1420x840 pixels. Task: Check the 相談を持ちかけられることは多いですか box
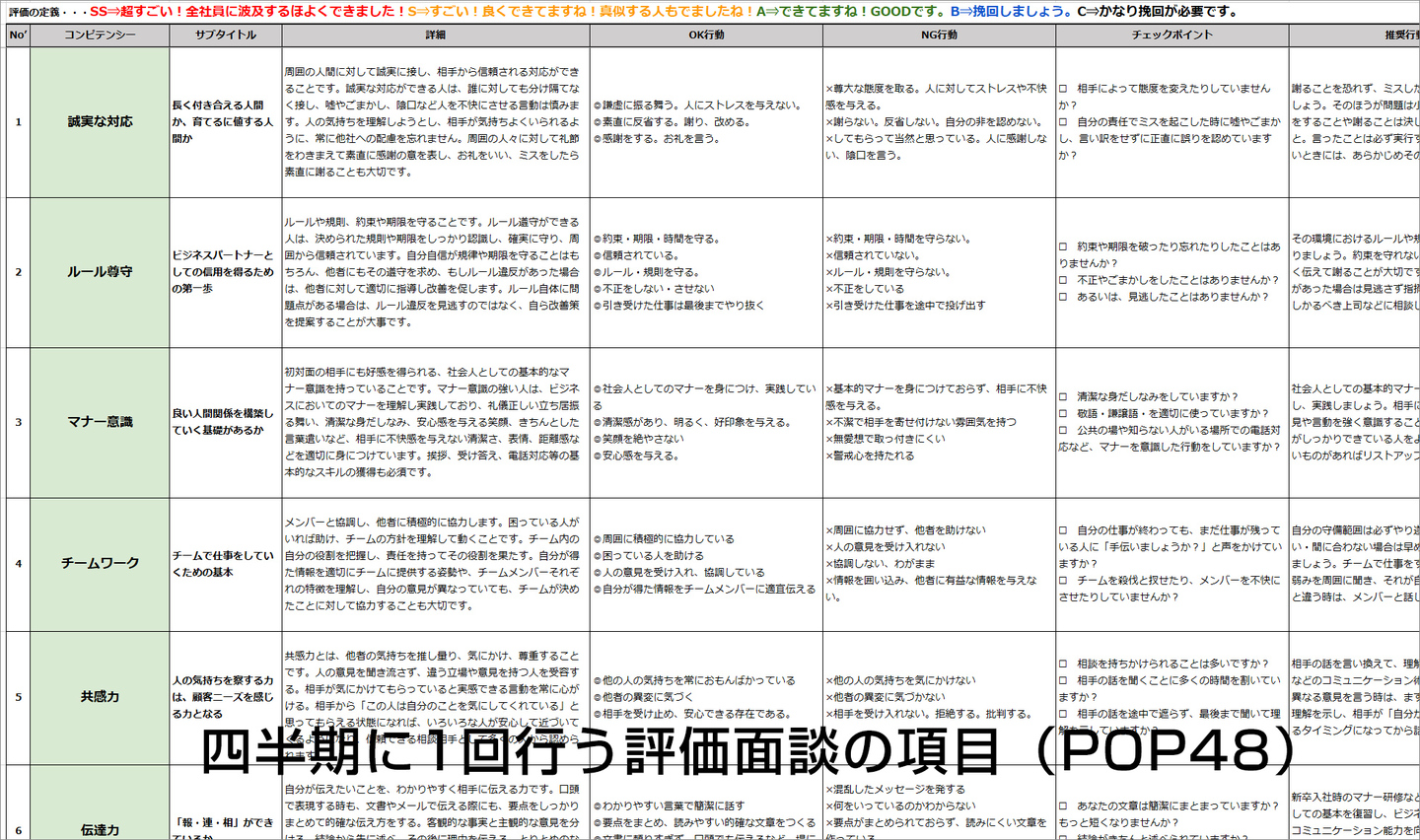point(1063,665)
